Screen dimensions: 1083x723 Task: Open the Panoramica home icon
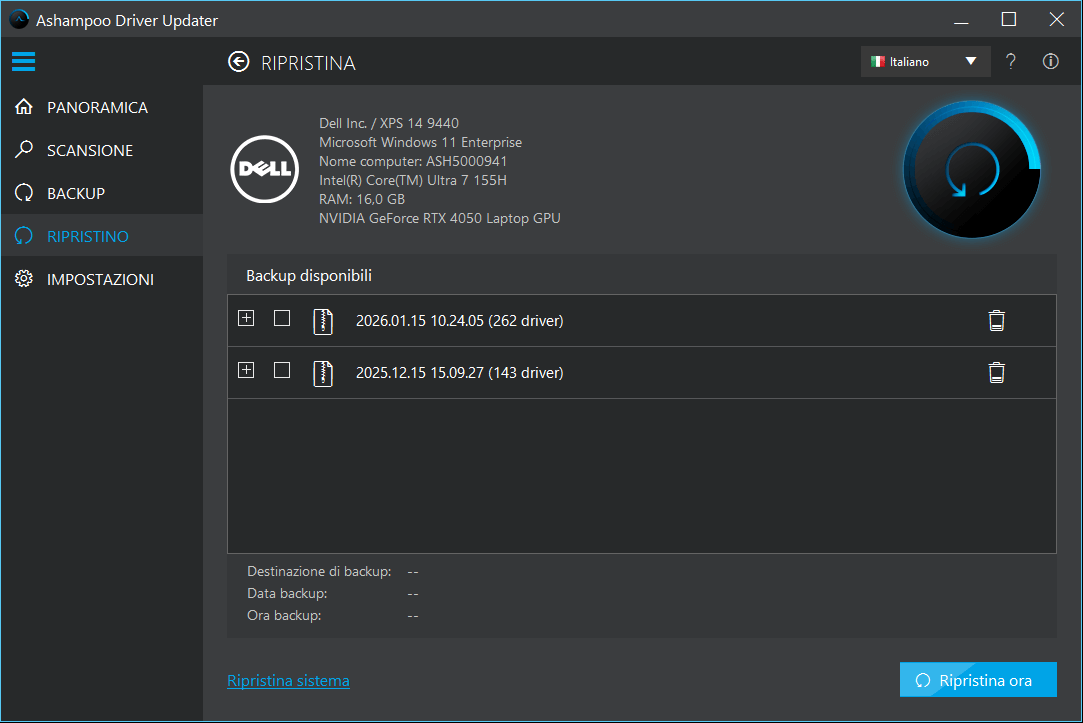click(23, 107)
